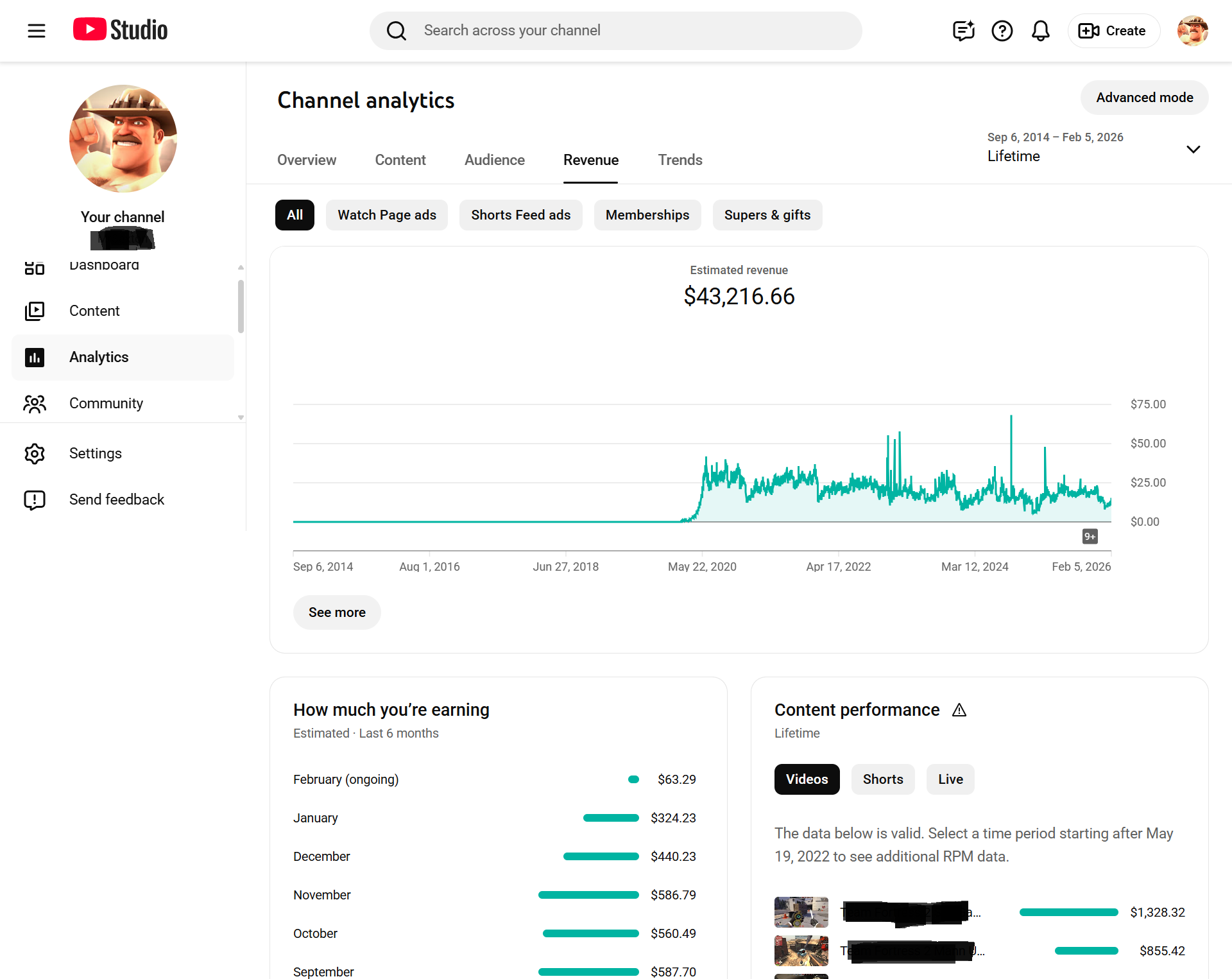
Task: Open the Settings gear in sidebar
Action: point(35,453)
